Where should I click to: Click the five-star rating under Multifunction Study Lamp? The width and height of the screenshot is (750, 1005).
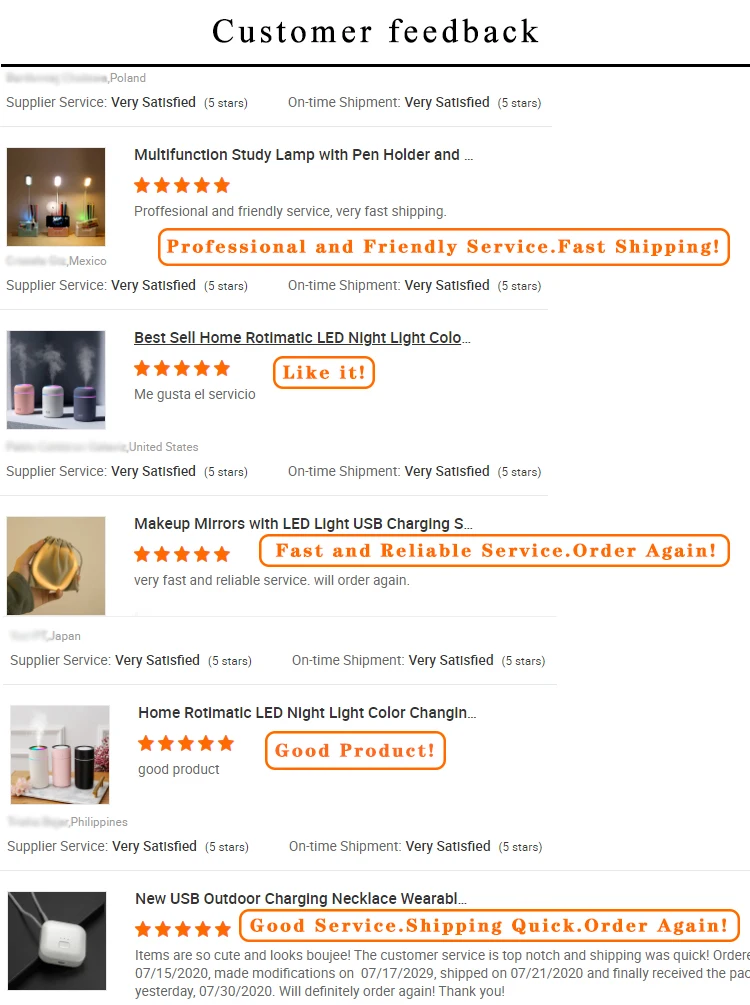click(182, 185)
